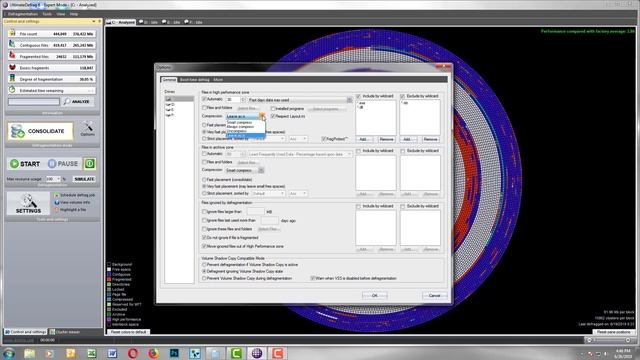
Task: Click the Degree of fragmentation icon
Action: click(12, 79)
